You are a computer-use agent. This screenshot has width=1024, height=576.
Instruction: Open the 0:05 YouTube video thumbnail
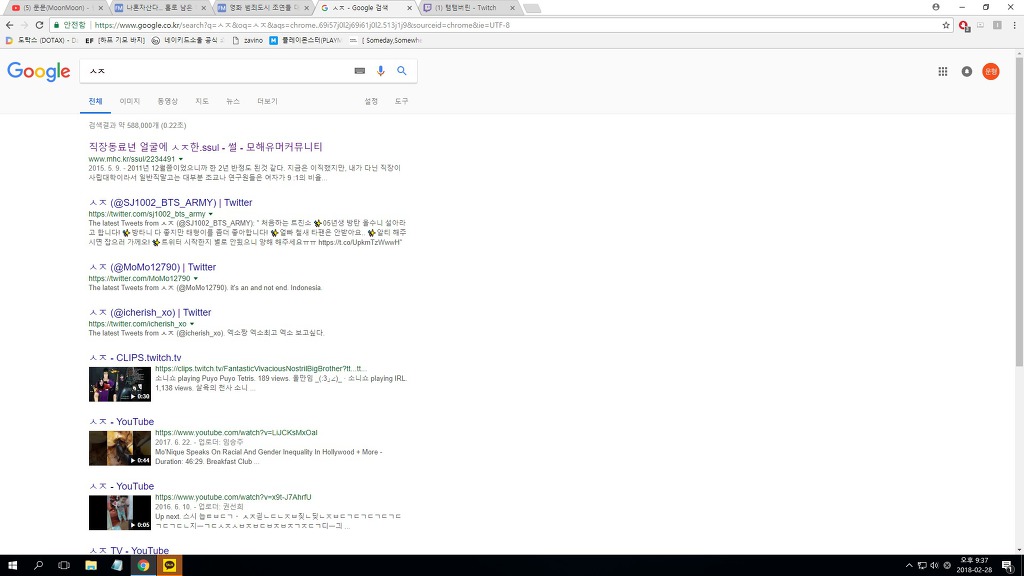[120, 513]
